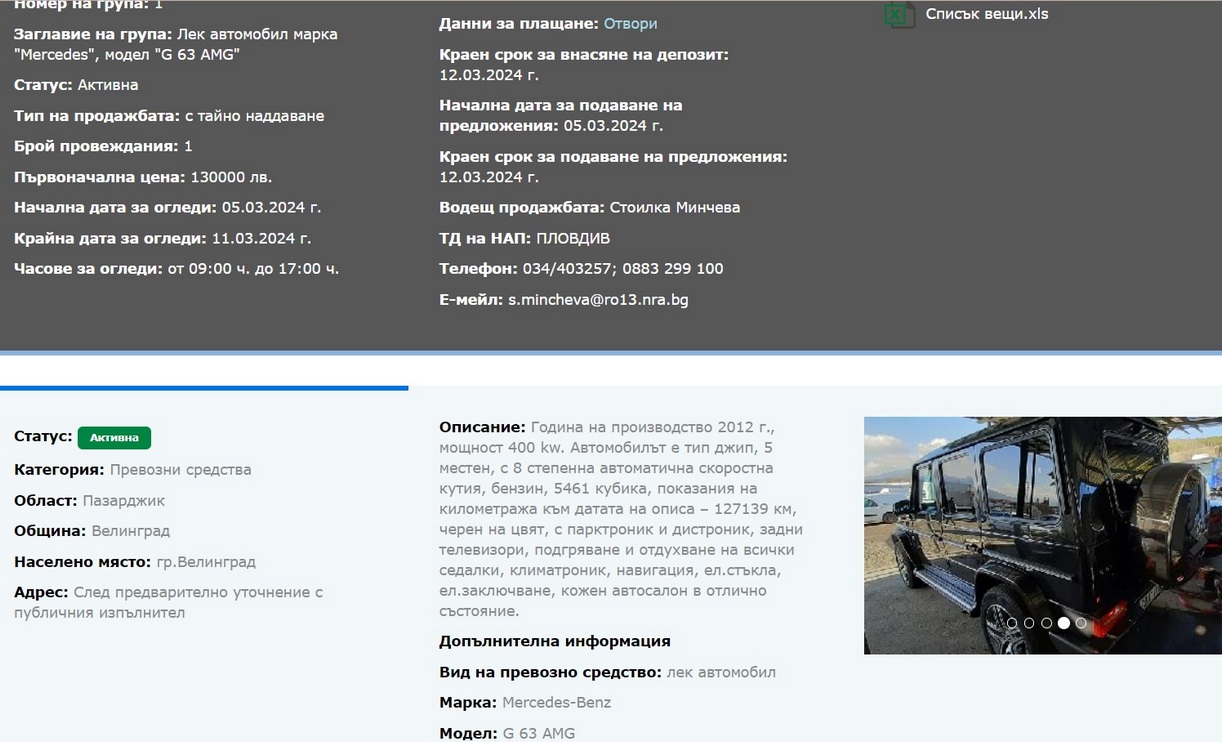Select the second carousel dot on car photo

click(1029, 623)
